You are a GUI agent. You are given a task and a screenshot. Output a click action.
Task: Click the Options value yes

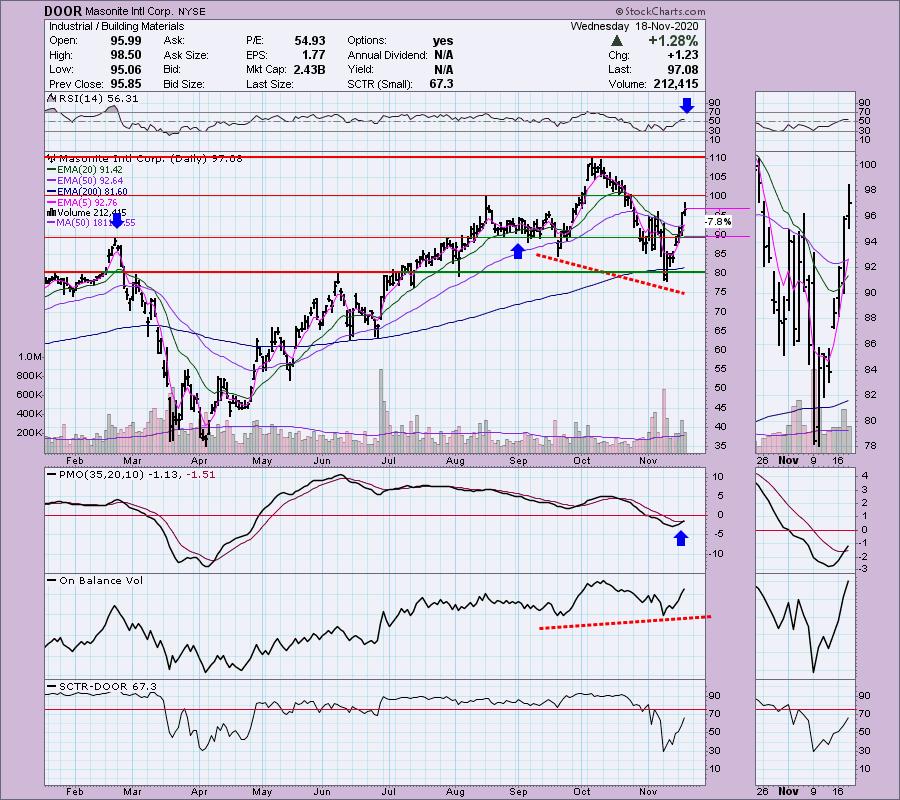(x=443, y=41)
